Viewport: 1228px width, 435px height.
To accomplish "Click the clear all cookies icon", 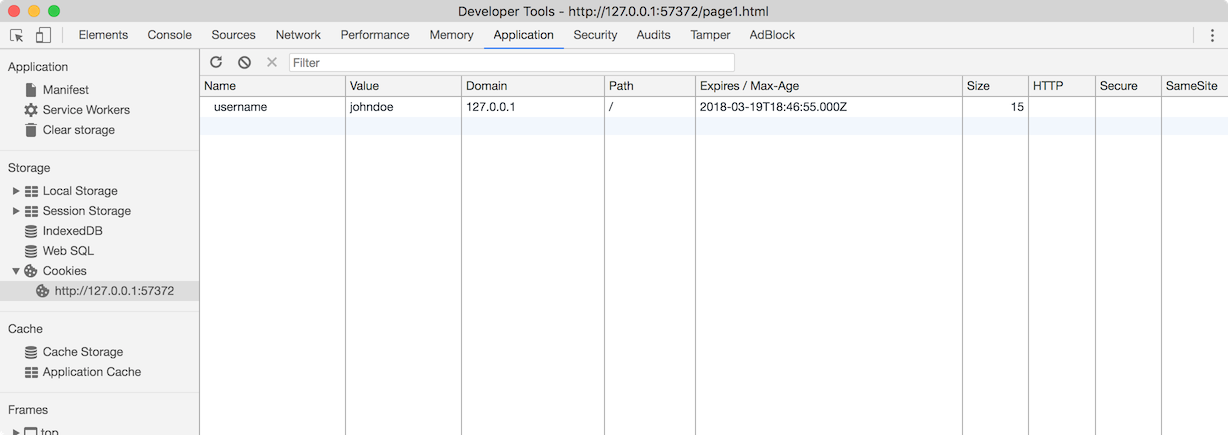I will click(244, 62).
